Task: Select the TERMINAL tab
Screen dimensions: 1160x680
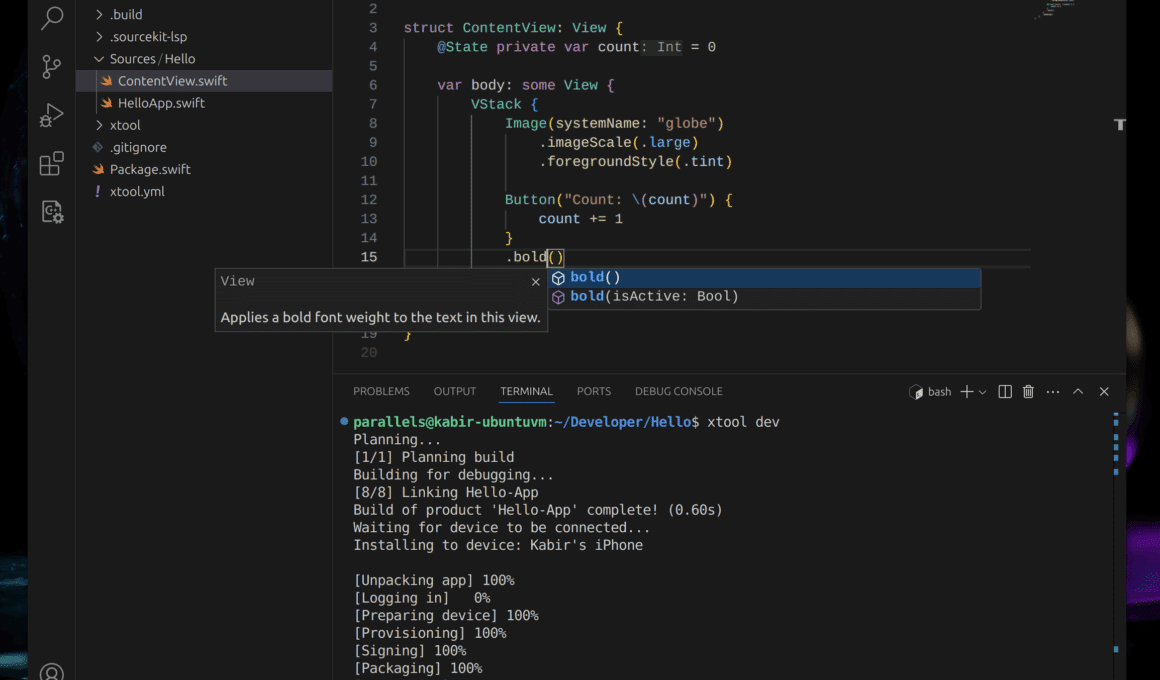Action: pos(526,391)
